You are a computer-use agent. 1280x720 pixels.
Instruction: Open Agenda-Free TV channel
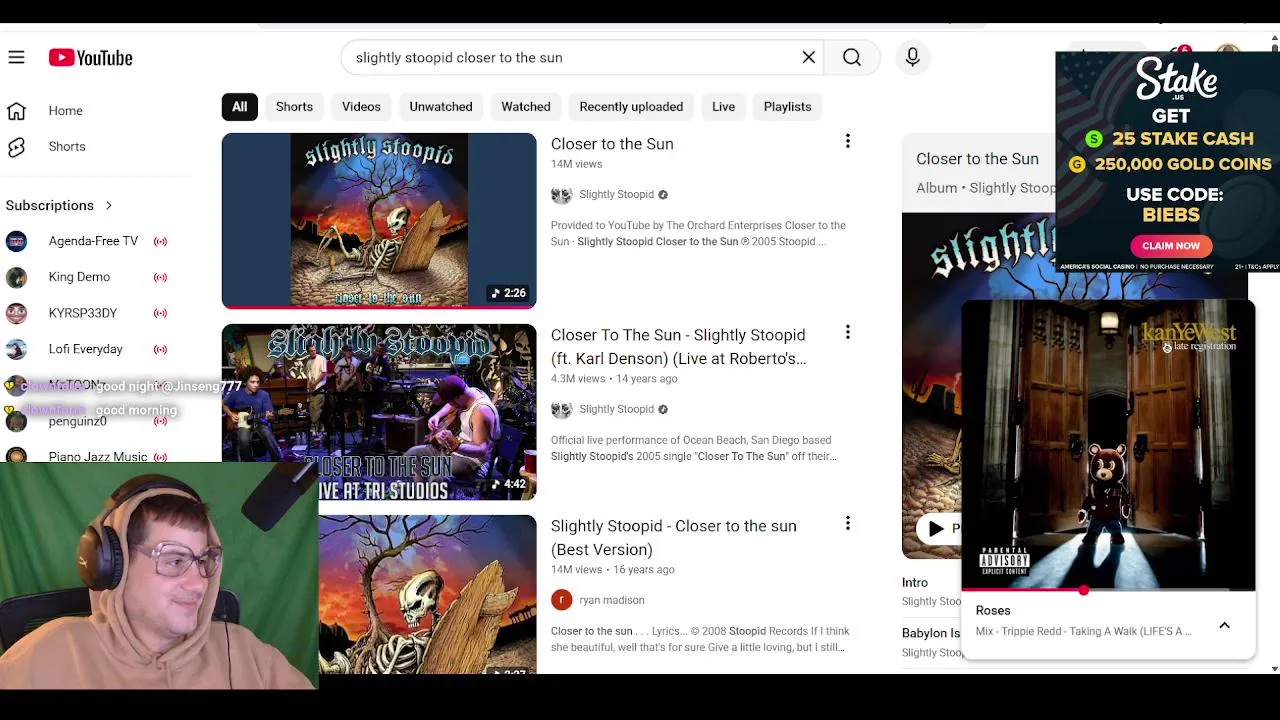tap(93, 241)
